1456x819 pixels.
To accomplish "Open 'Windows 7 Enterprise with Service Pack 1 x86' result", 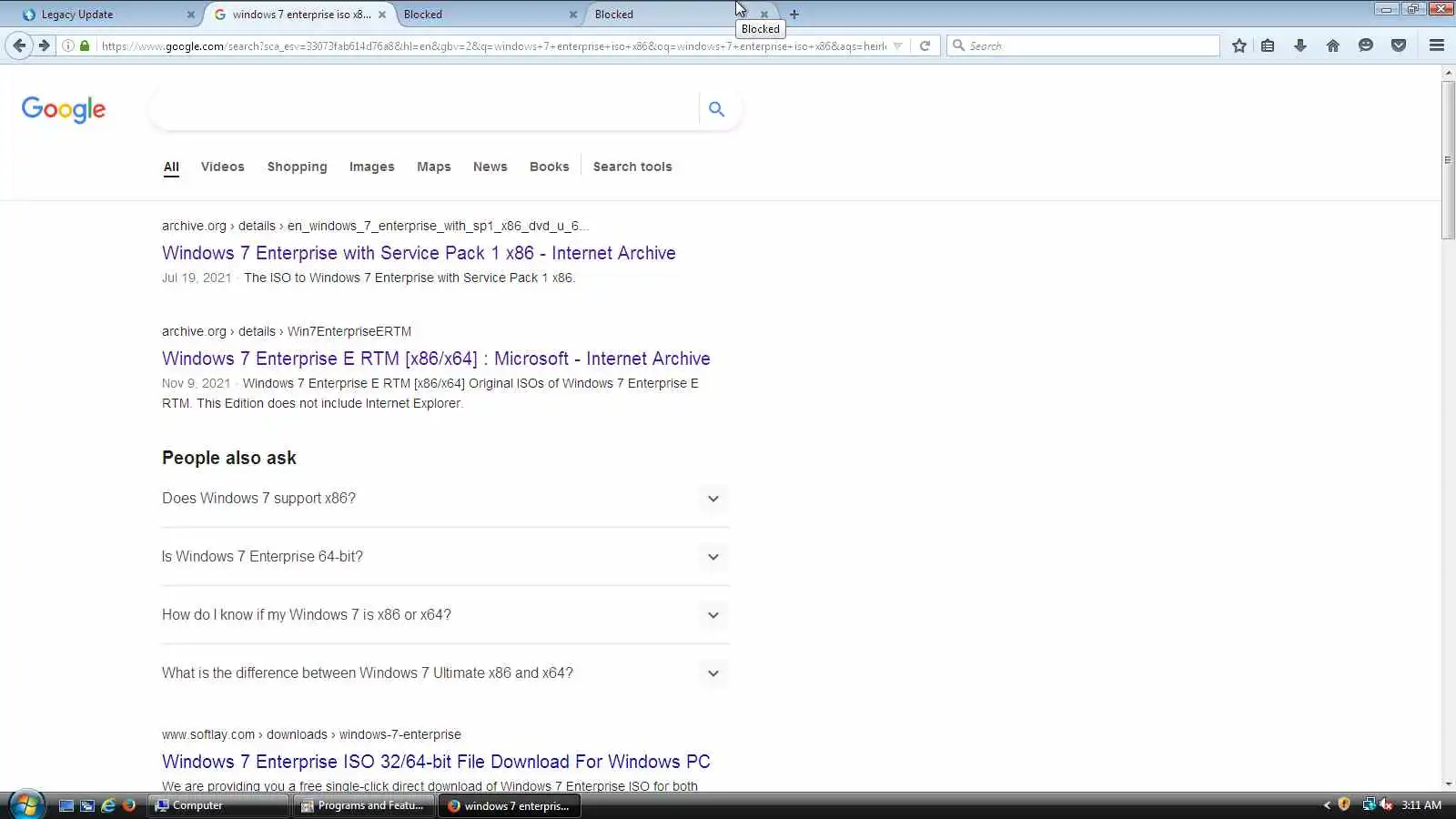I will [419, 253].
